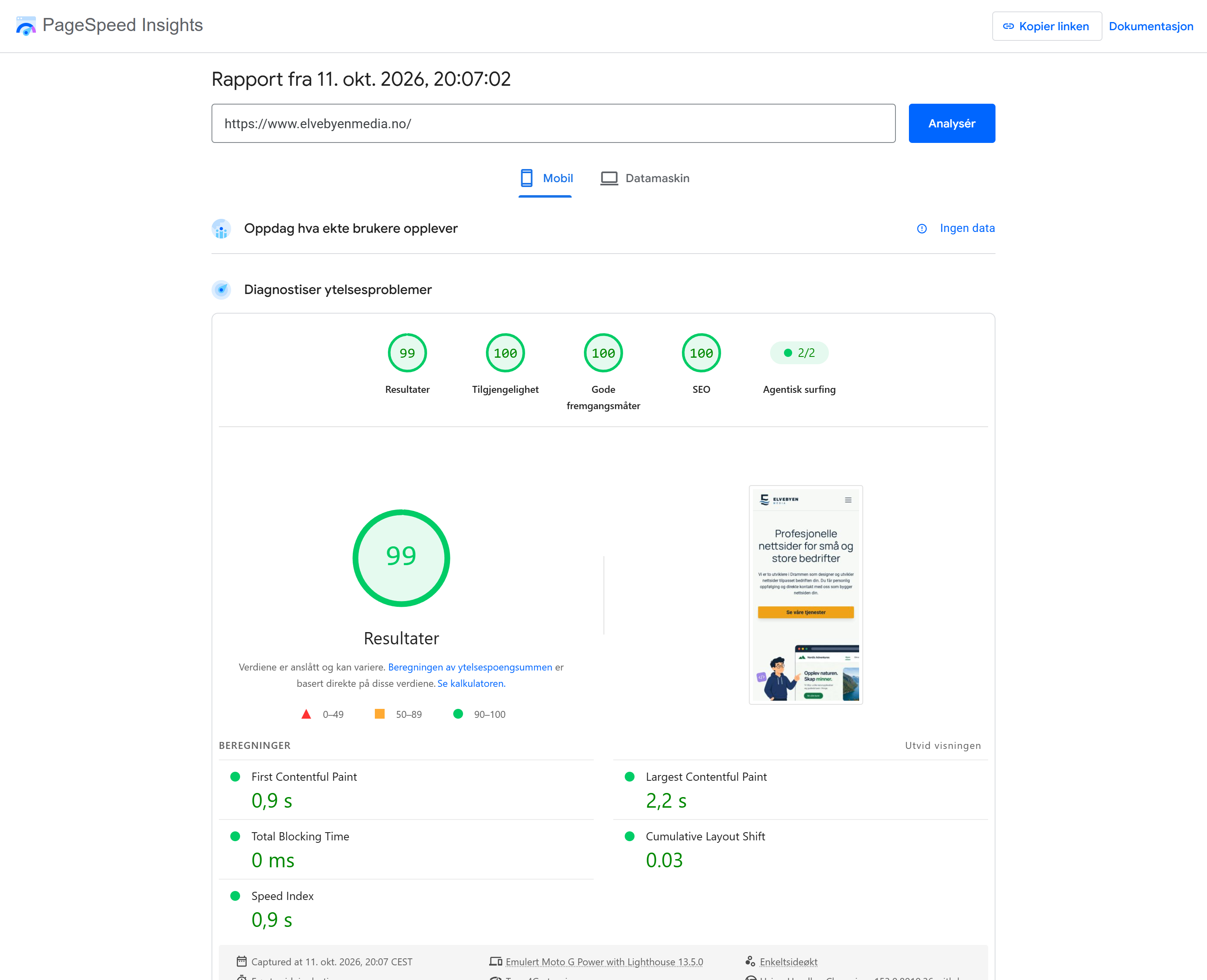
Task: Open the Ingen data link
Action: pyautogui.click(x=967, y=228)
